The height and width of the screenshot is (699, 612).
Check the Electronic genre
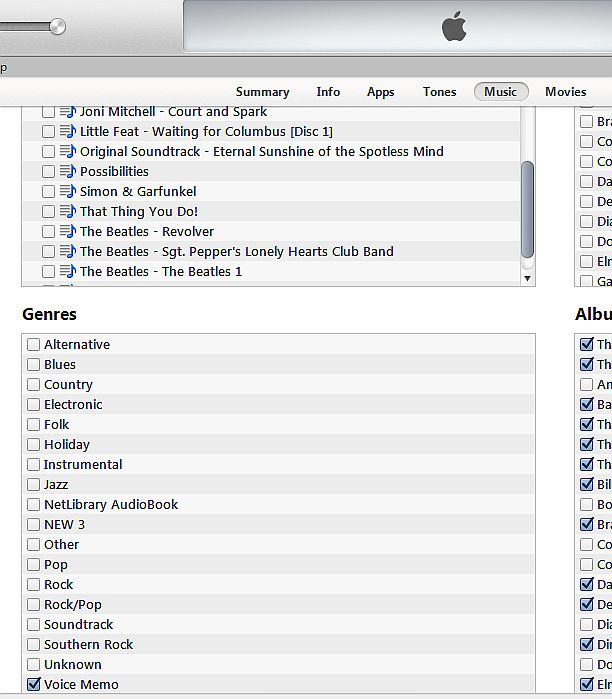pos(33,405)
